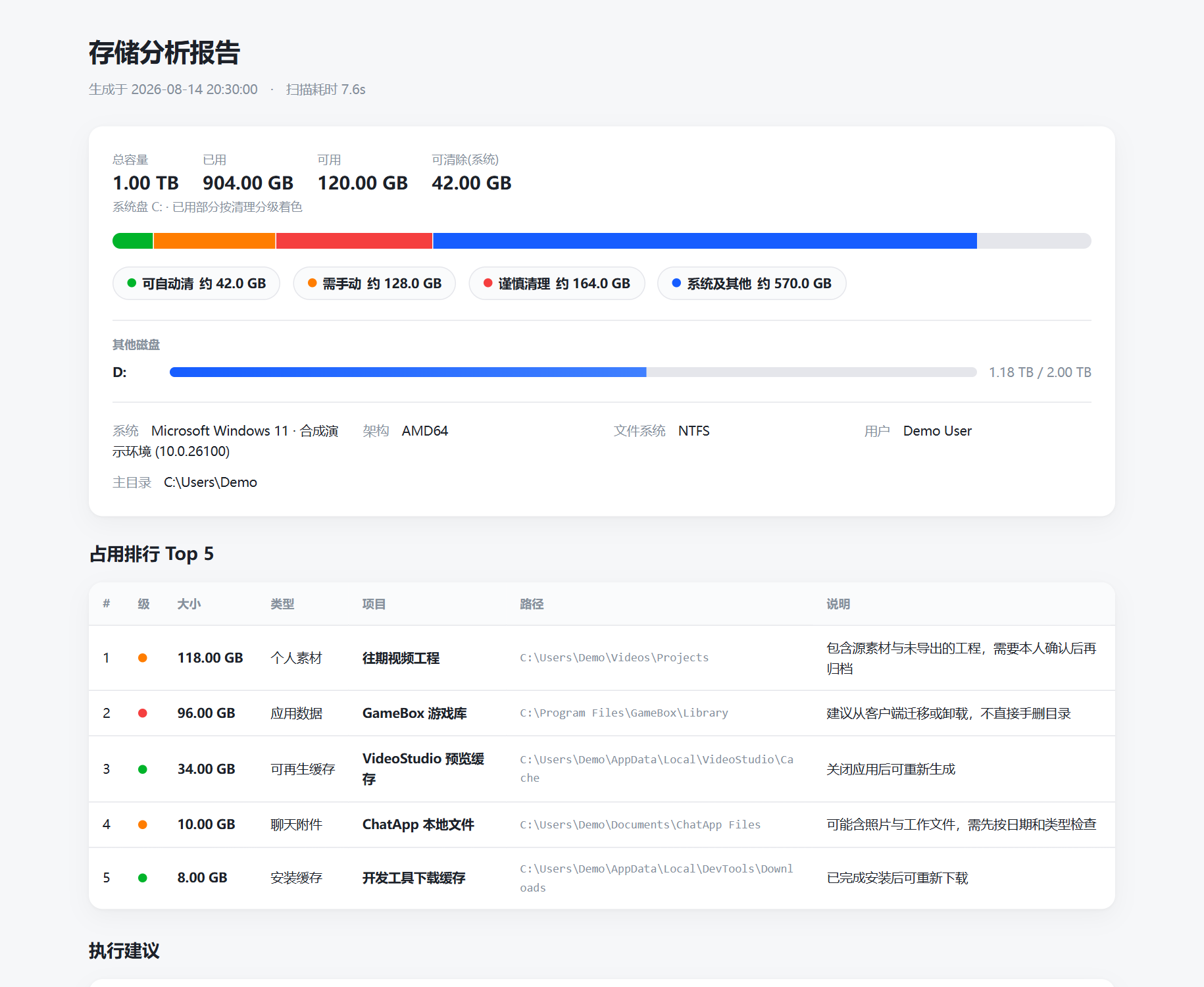Click the 需手动 约 128.0 GB legend chip
Screen dimensions: 1204x987
[374, 284]
